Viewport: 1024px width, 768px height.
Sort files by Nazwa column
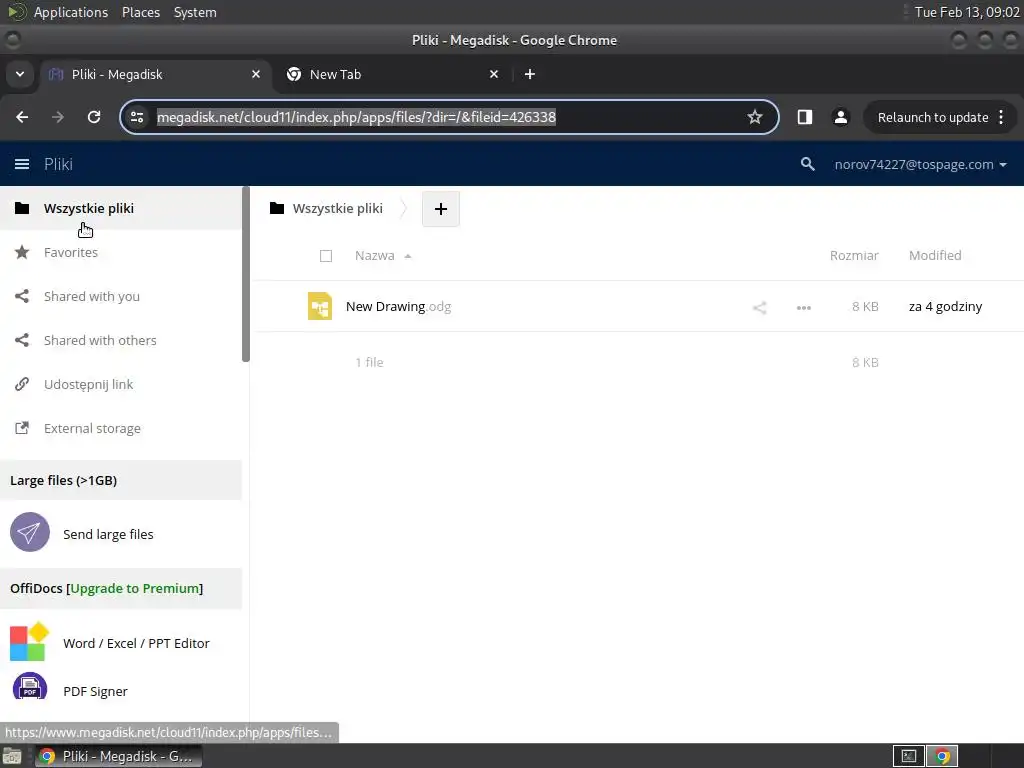[375, 255]
